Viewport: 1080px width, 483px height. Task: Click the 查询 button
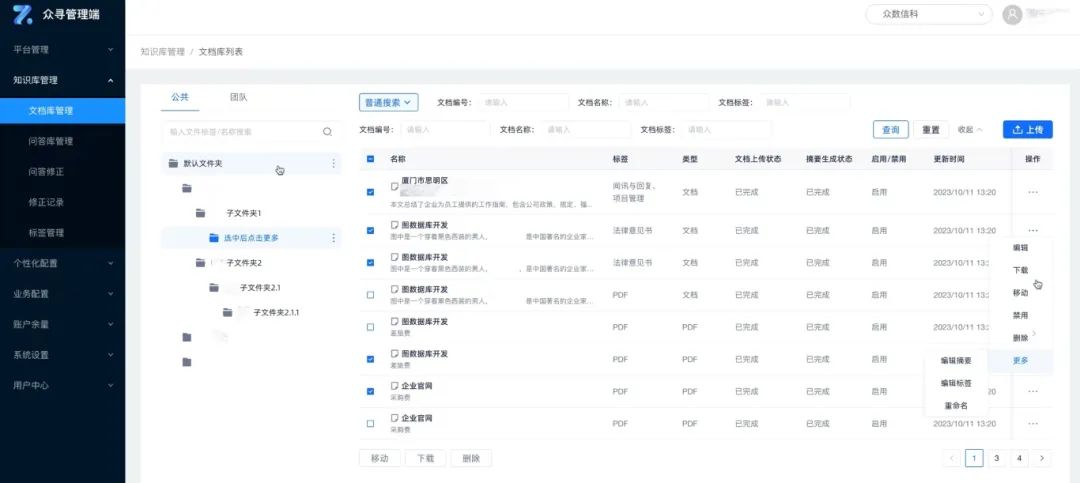[891, 130]
